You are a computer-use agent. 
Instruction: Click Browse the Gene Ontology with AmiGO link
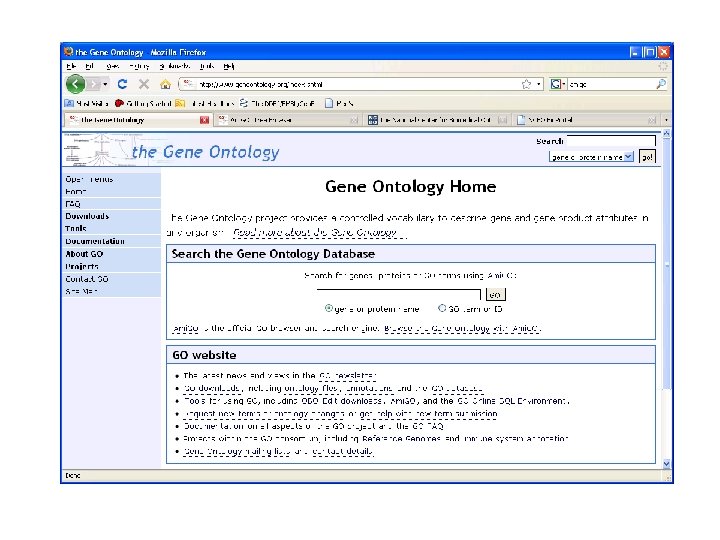[x=462, y=328]
